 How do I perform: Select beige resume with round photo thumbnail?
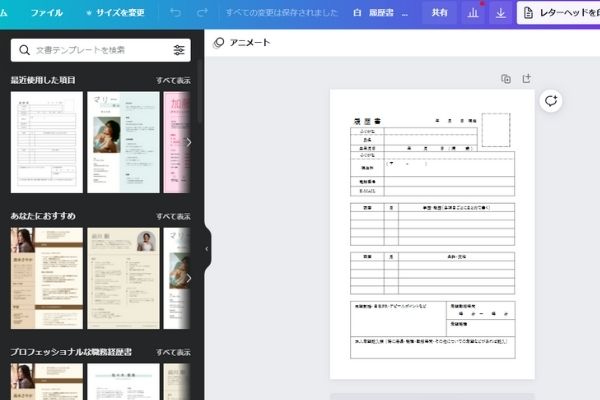[123, 278]
